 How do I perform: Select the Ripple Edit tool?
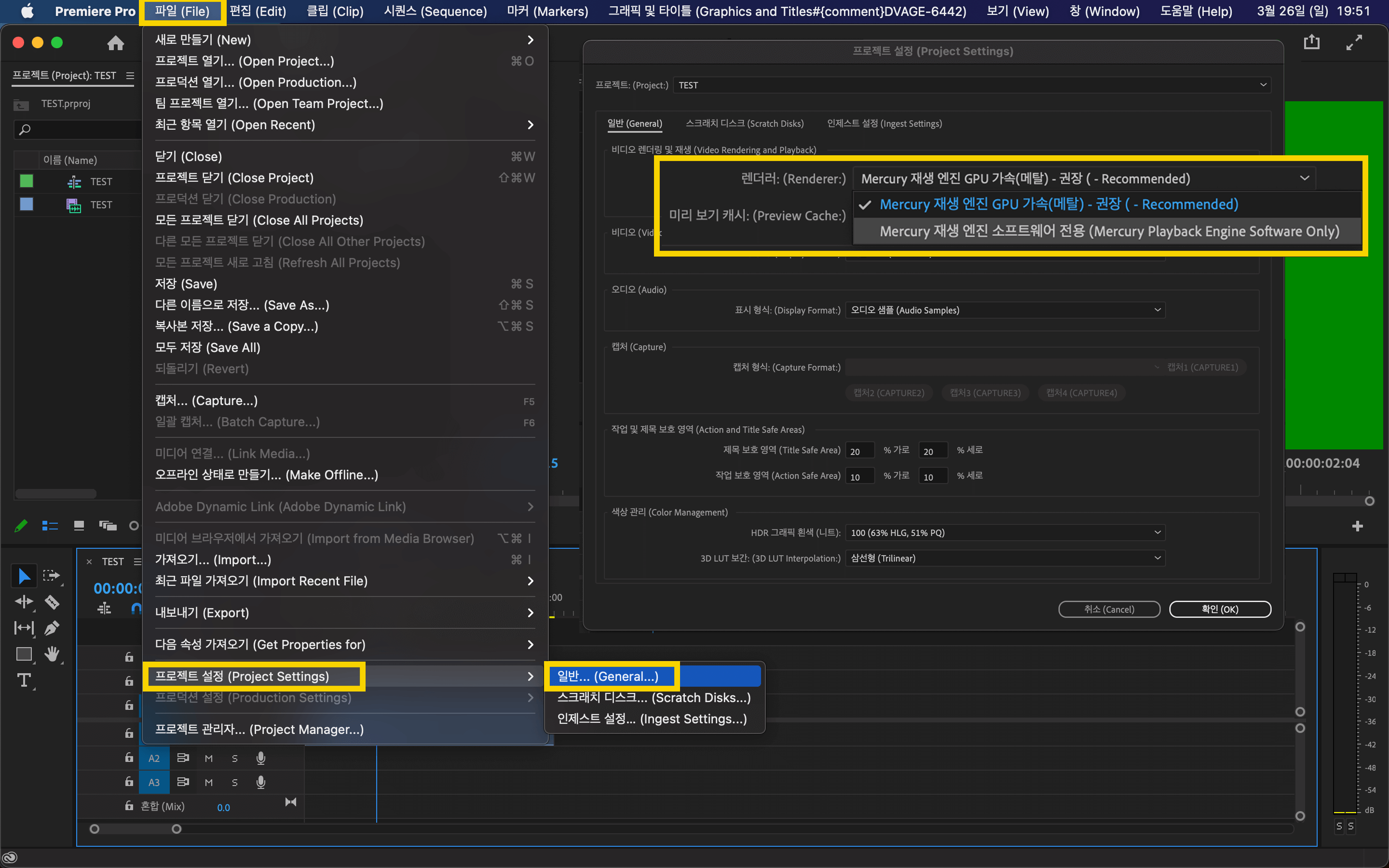[x=24, y=602]
